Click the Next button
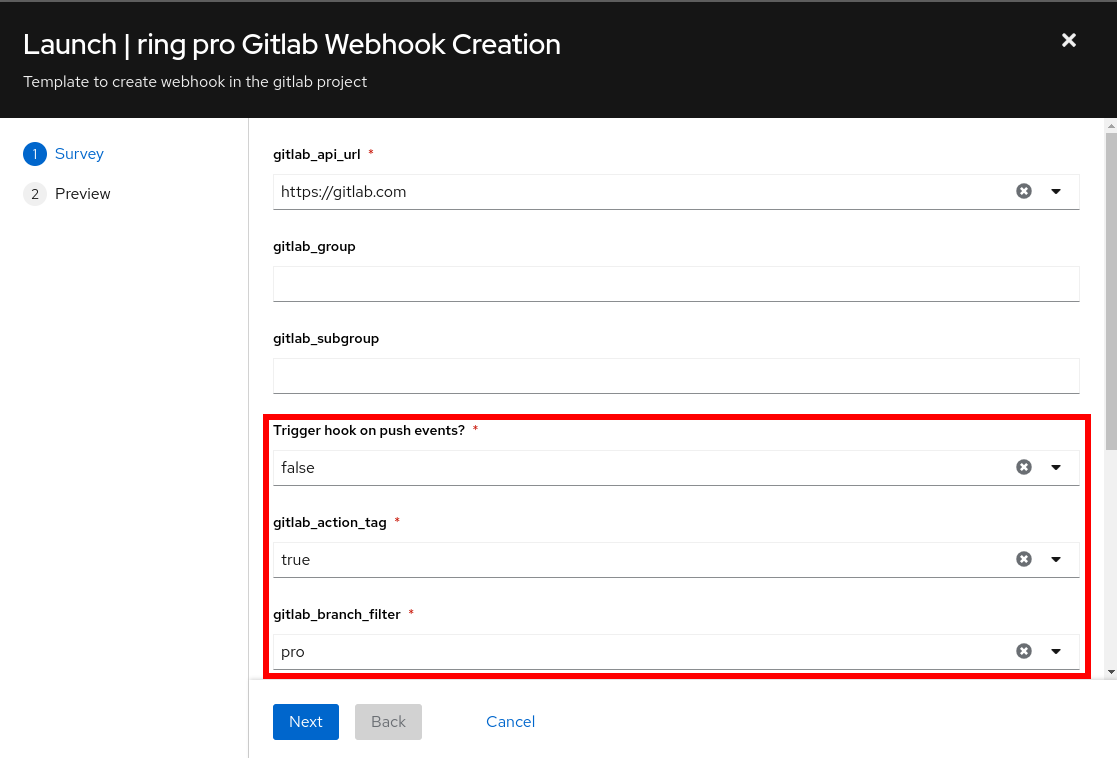This screenshot has height=758, width=1117. pyautogui.click(x=306, y=722)
